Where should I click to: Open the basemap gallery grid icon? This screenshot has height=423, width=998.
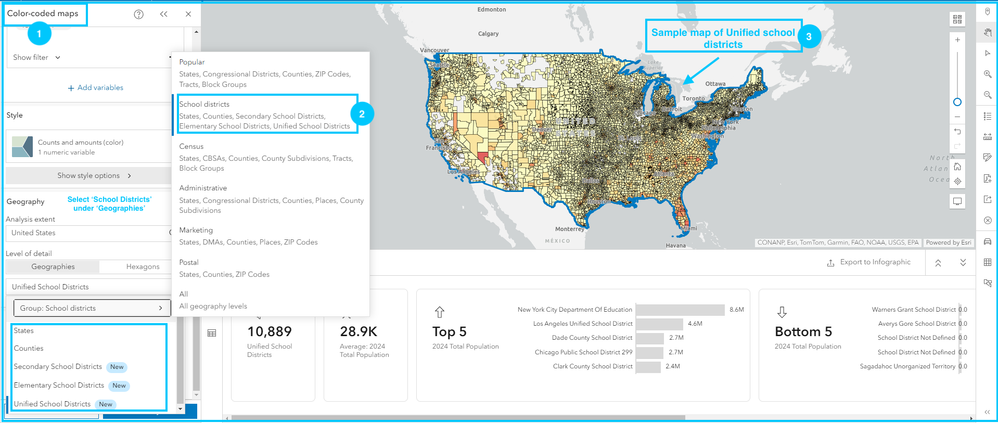(x=957, y=19)
